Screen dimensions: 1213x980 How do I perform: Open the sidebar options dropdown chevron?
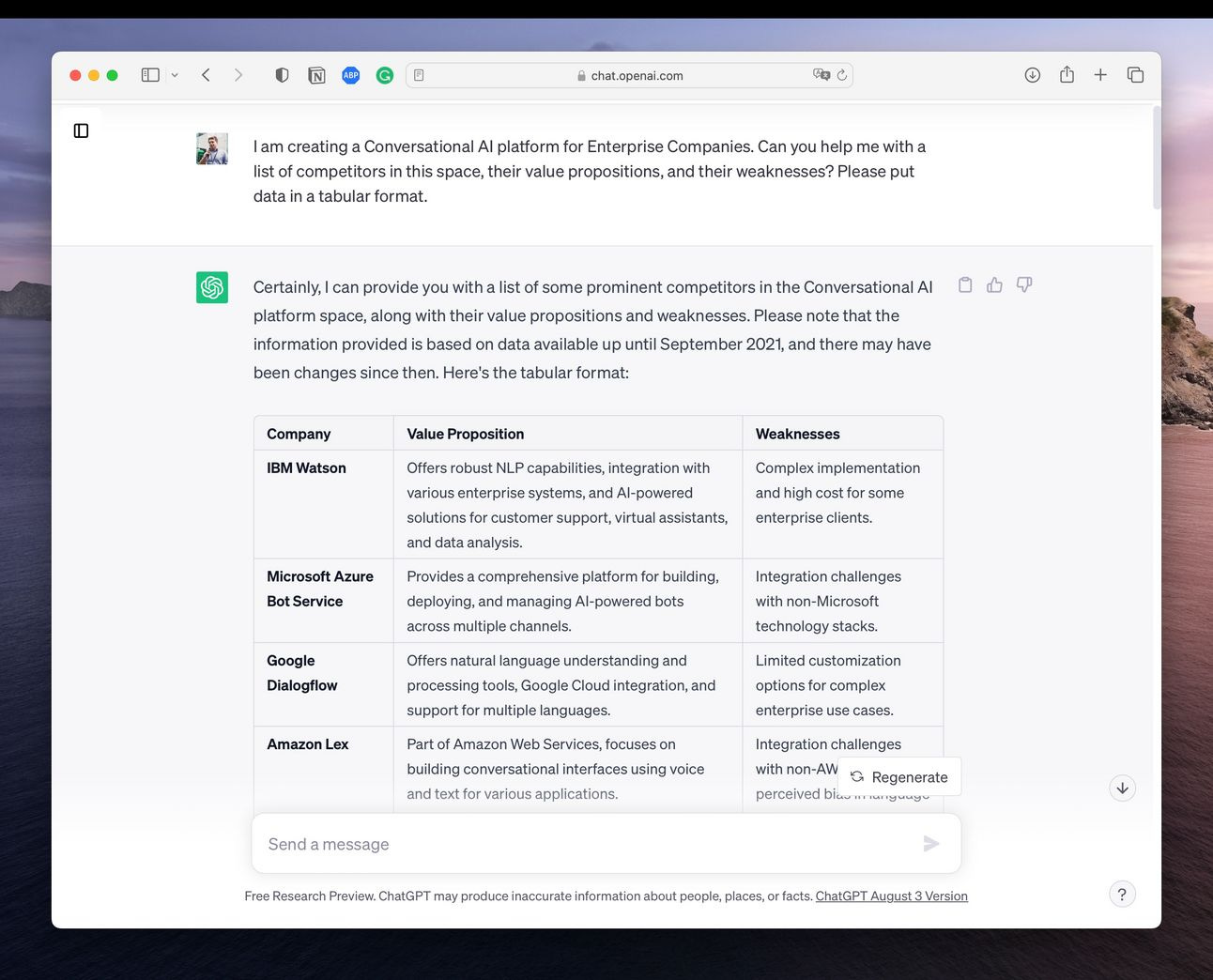(x=175, y=75)
